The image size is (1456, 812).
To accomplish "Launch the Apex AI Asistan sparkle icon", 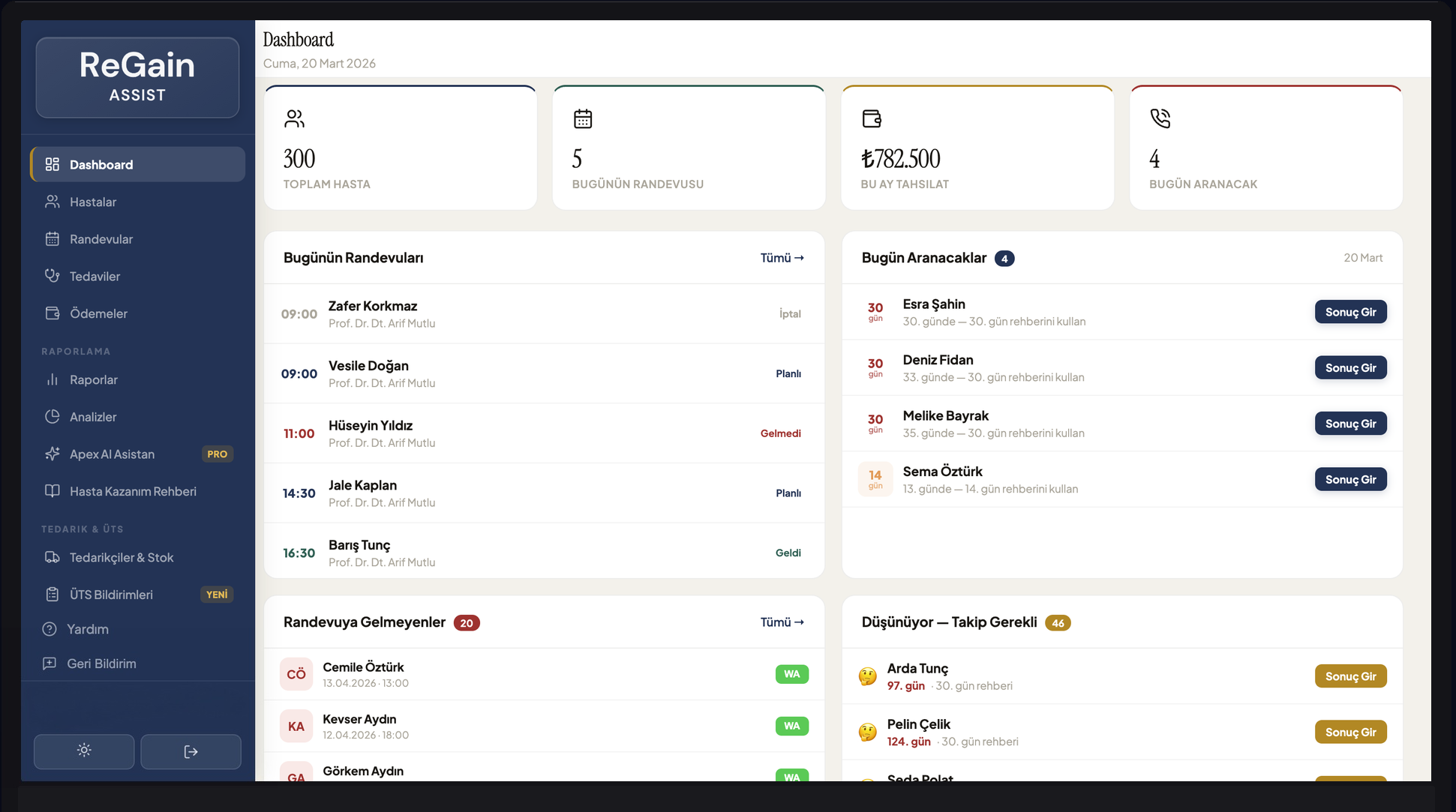I will point(52,454).
